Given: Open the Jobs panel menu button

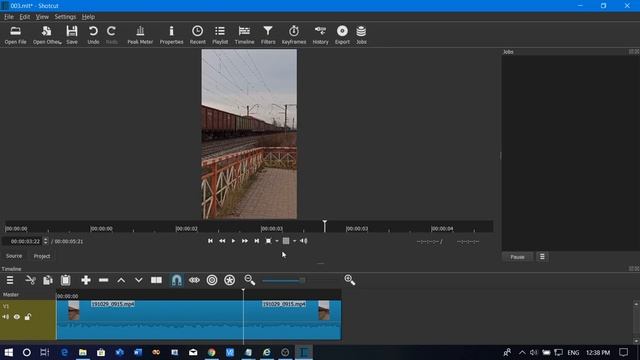Looking at the screenshot, I should point(542,257).
